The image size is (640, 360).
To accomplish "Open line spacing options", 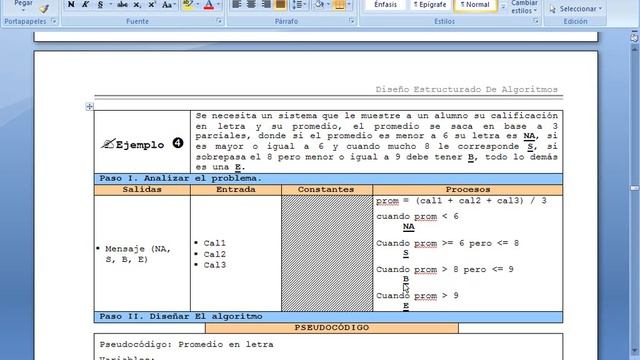I will click(x=299, y=4).
